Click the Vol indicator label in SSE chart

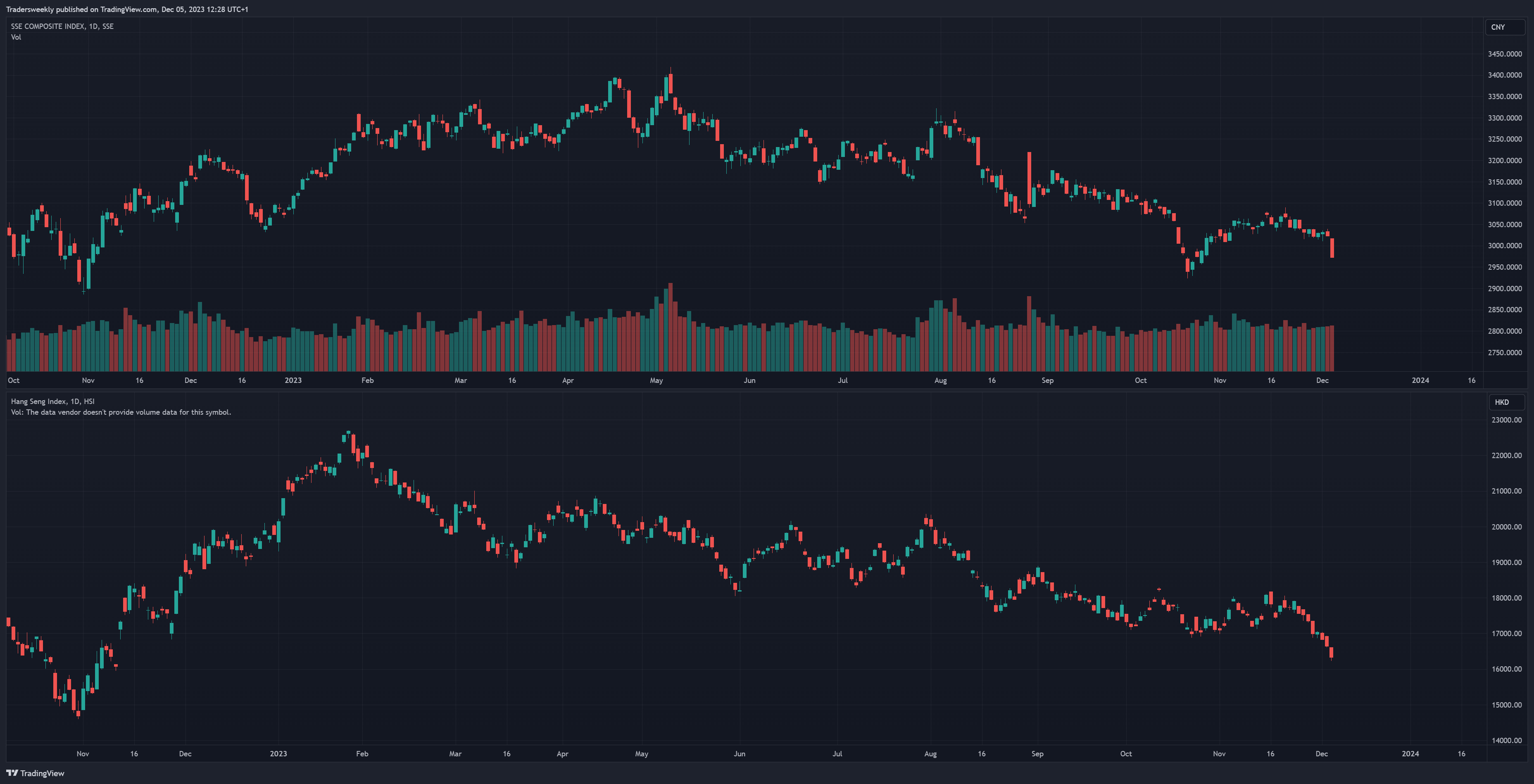click(16, 37)
